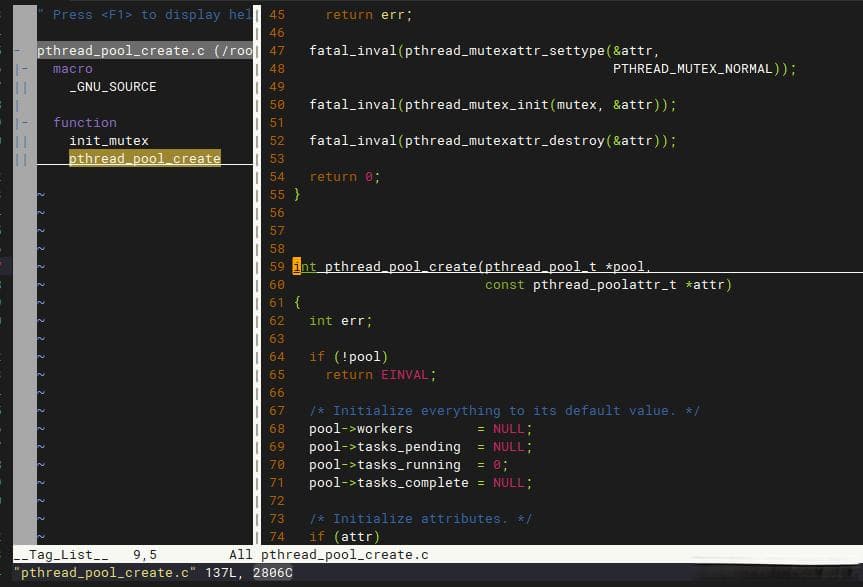This screenshot has width=863, height=587.
Task: Click 'const' keyword on line 60
Action: click(x=505, y=285)
